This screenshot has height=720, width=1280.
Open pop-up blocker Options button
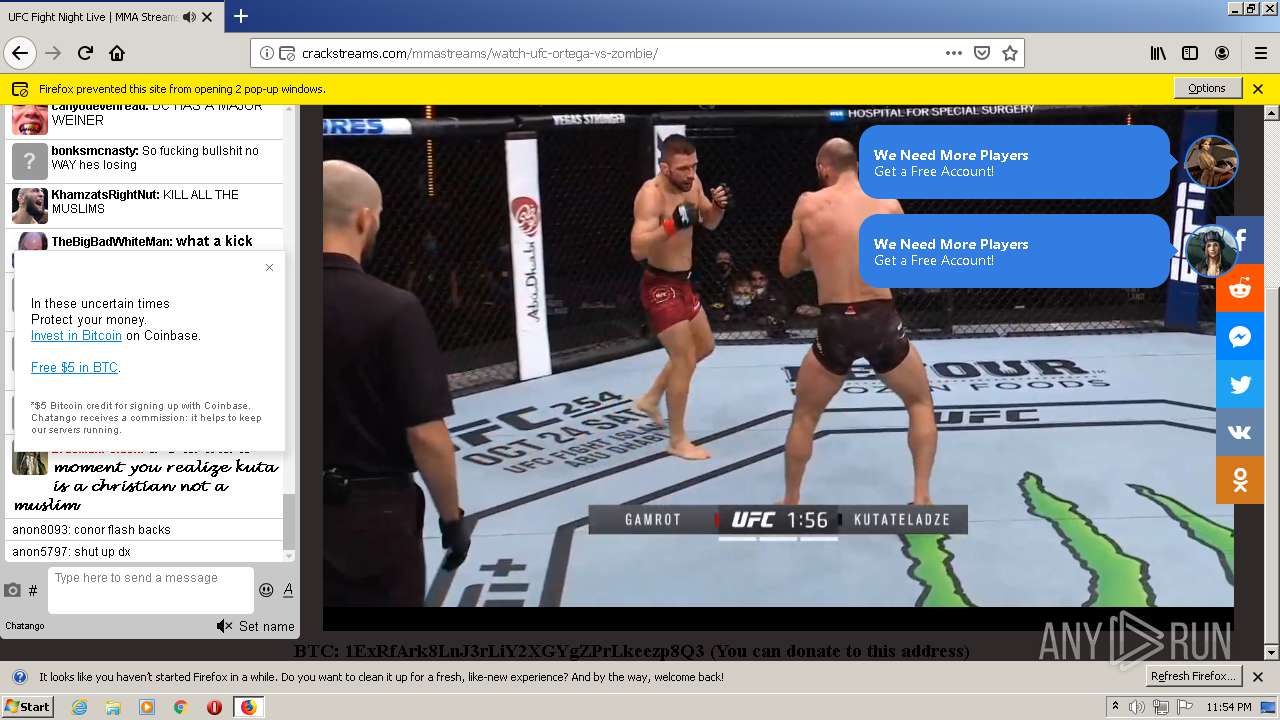1207,88
